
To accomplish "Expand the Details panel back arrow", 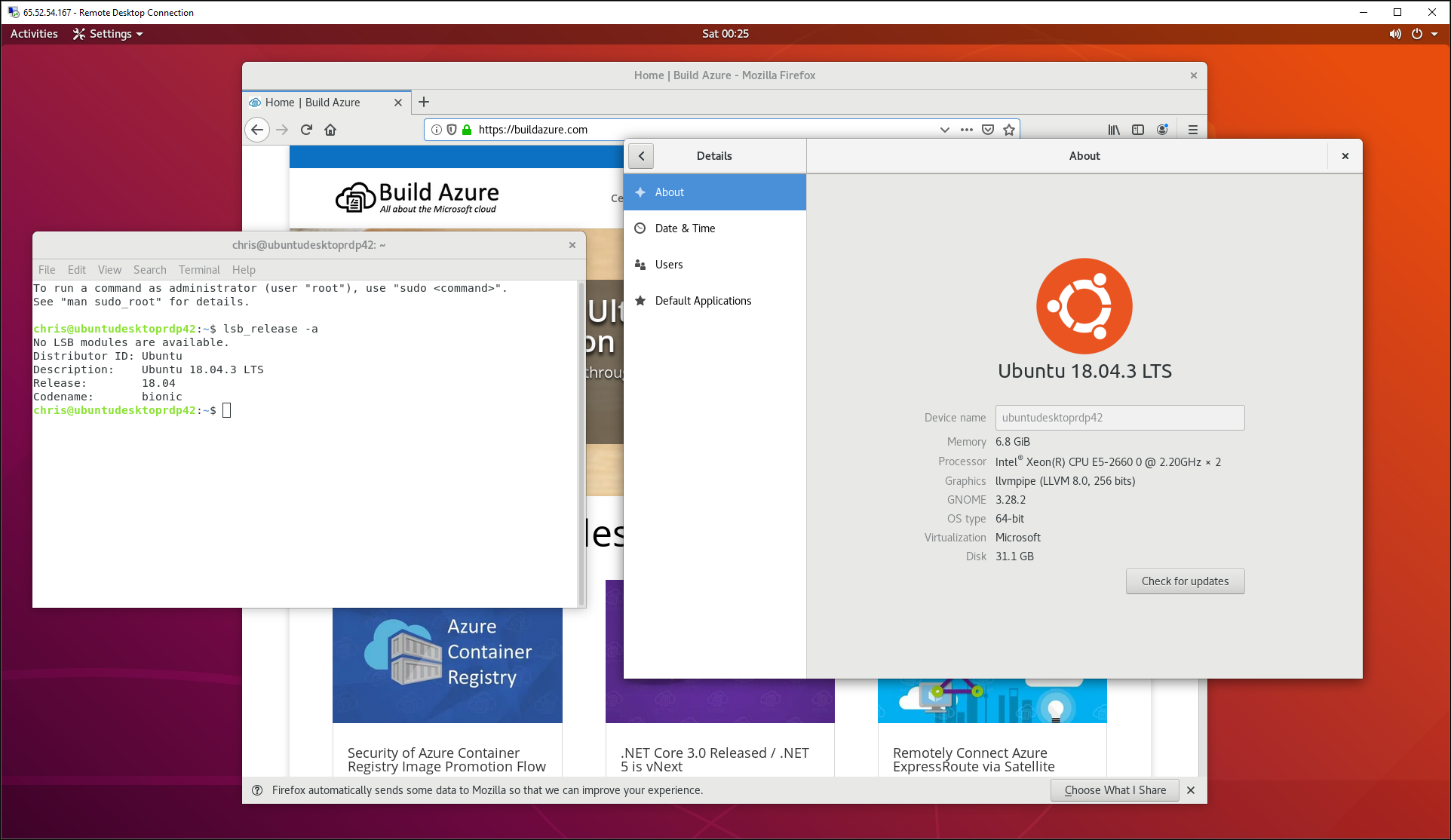I will coord(640,155).
